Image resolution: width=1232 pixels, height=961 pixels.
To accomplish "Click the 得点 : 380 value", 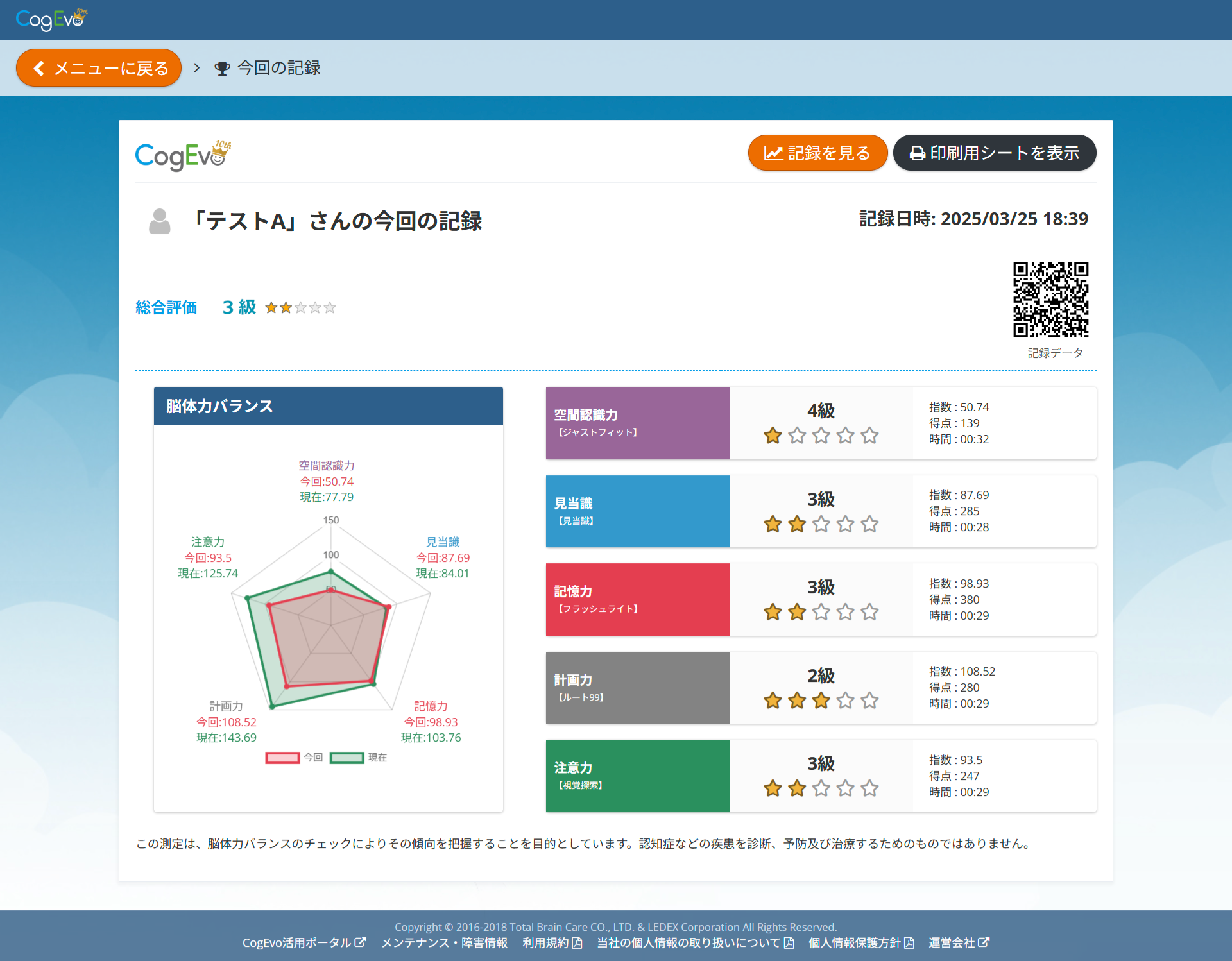I will 954,600.
